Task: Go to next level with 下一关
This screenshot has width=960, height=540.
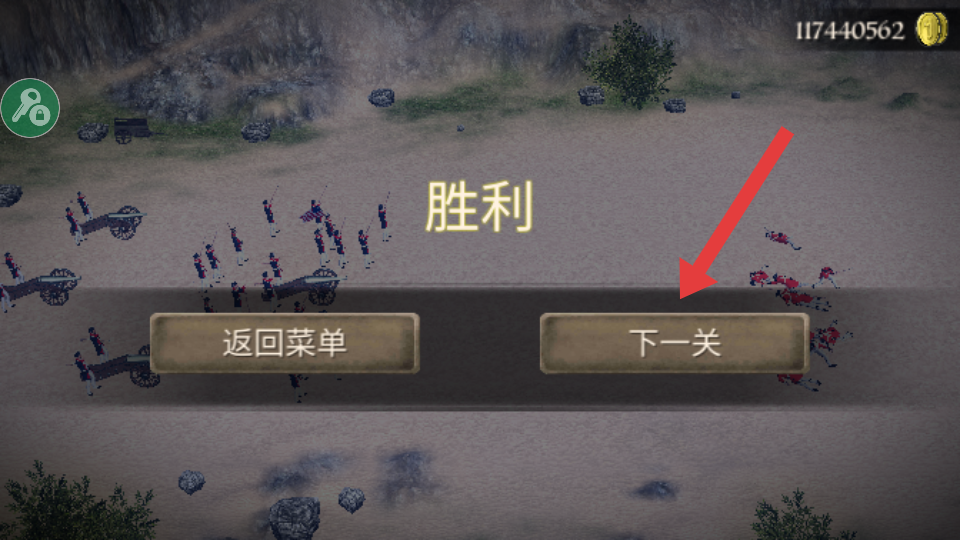Action: pos(675,343)
